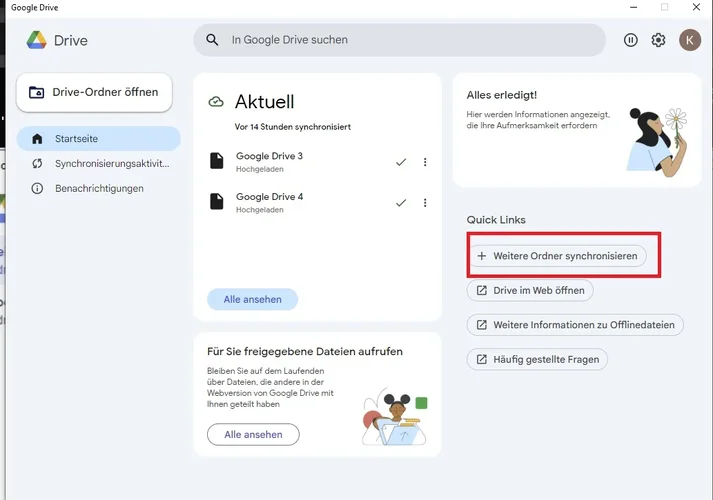Click the search magnifier icon
Screen dimensions: 713x500
[212, 40]
